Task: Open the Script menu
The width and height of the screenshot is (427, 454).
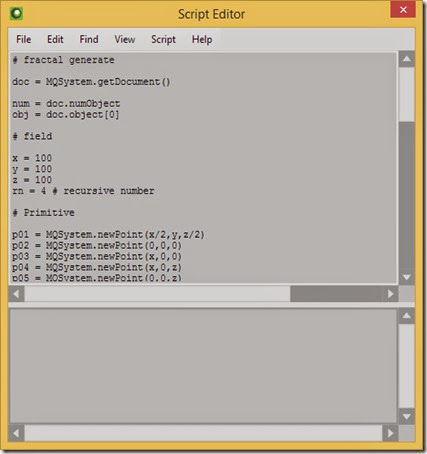Action: coord(163,39)
